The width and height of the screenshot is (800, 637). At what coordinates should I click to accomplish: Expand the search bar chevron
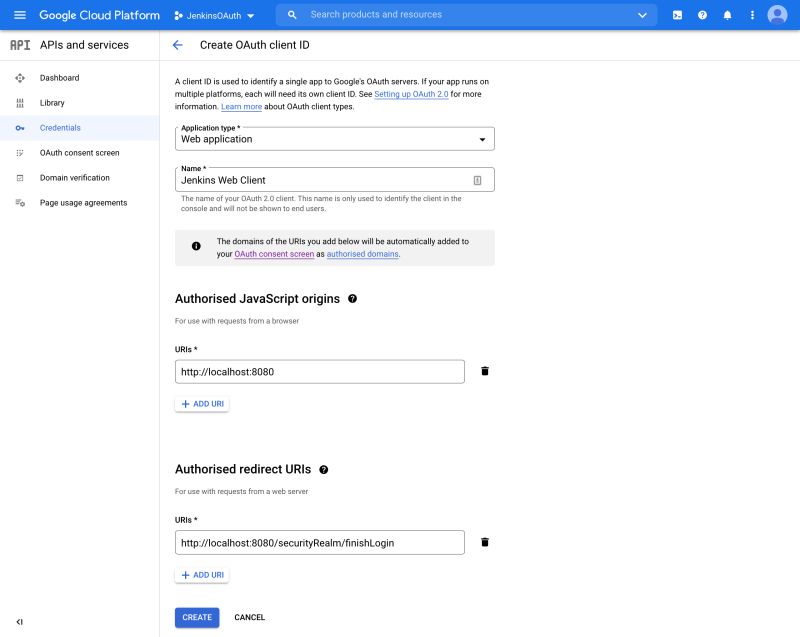pos(641,15)
